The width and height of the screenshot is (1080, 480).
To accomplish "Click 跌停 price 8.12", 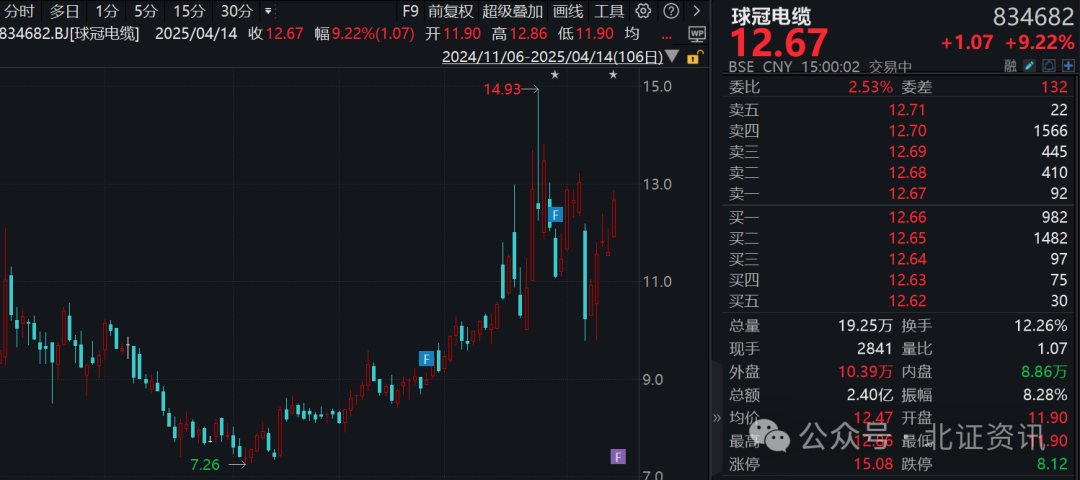I will 1052,463.
